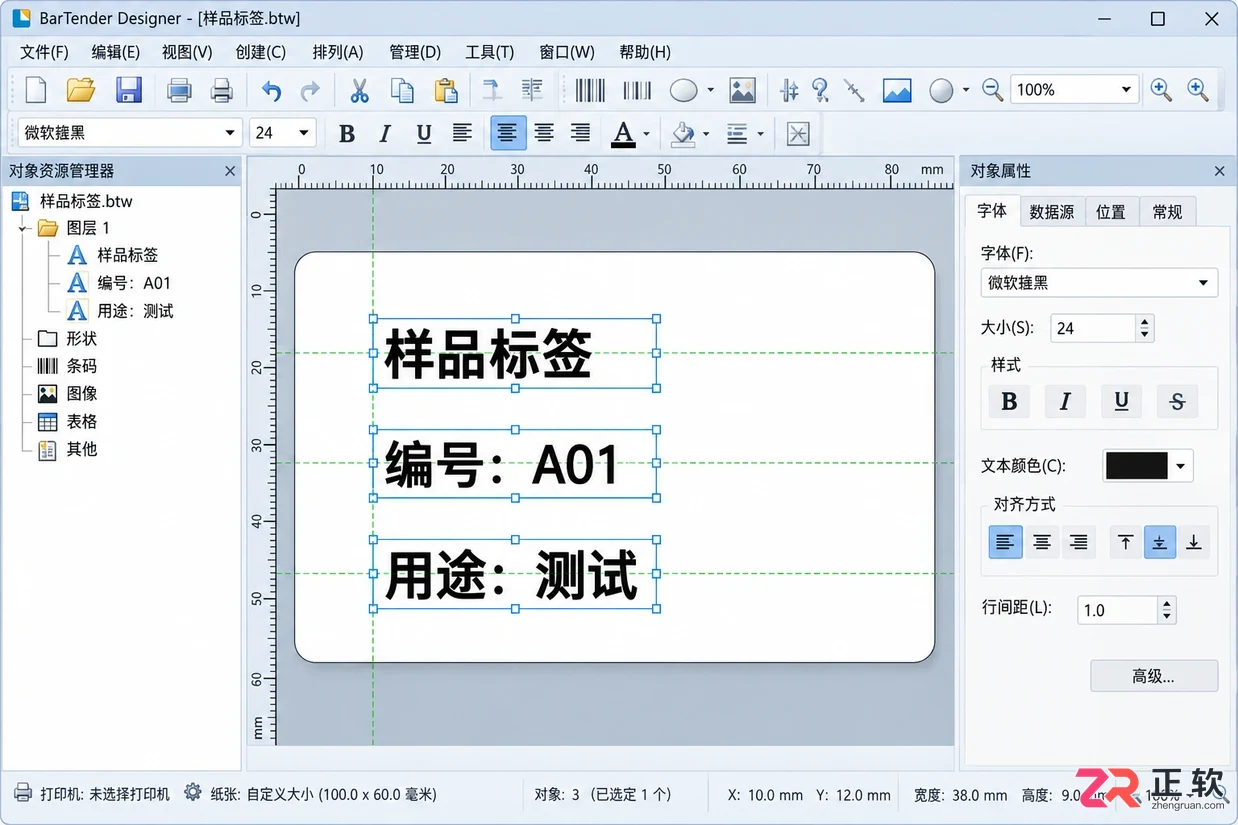Click the 大小(S) stepper arrows
Image resolution: width=1238 pixels, height=825 pixels.
coord(1145,328)
